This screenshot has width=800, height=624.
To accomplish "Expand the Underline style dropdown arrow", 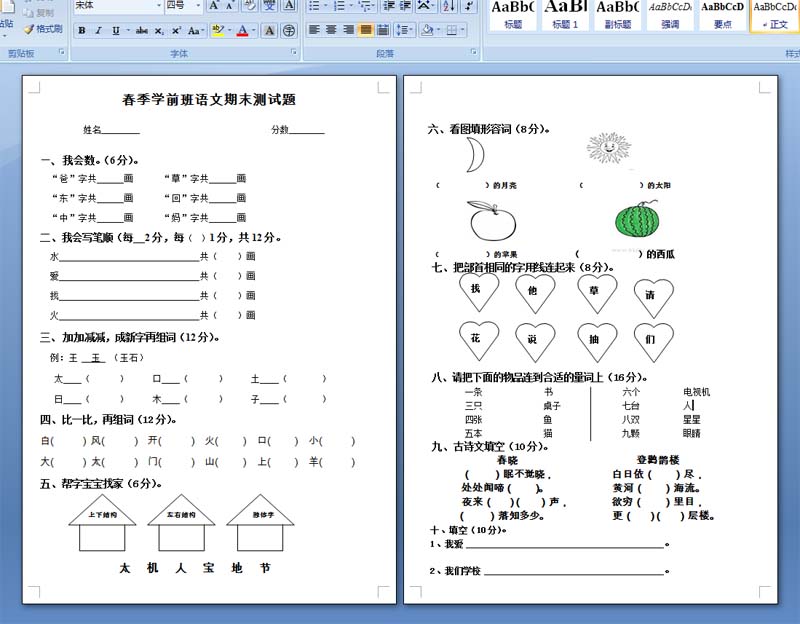I will pyautogui.click(x=127, y=31).
